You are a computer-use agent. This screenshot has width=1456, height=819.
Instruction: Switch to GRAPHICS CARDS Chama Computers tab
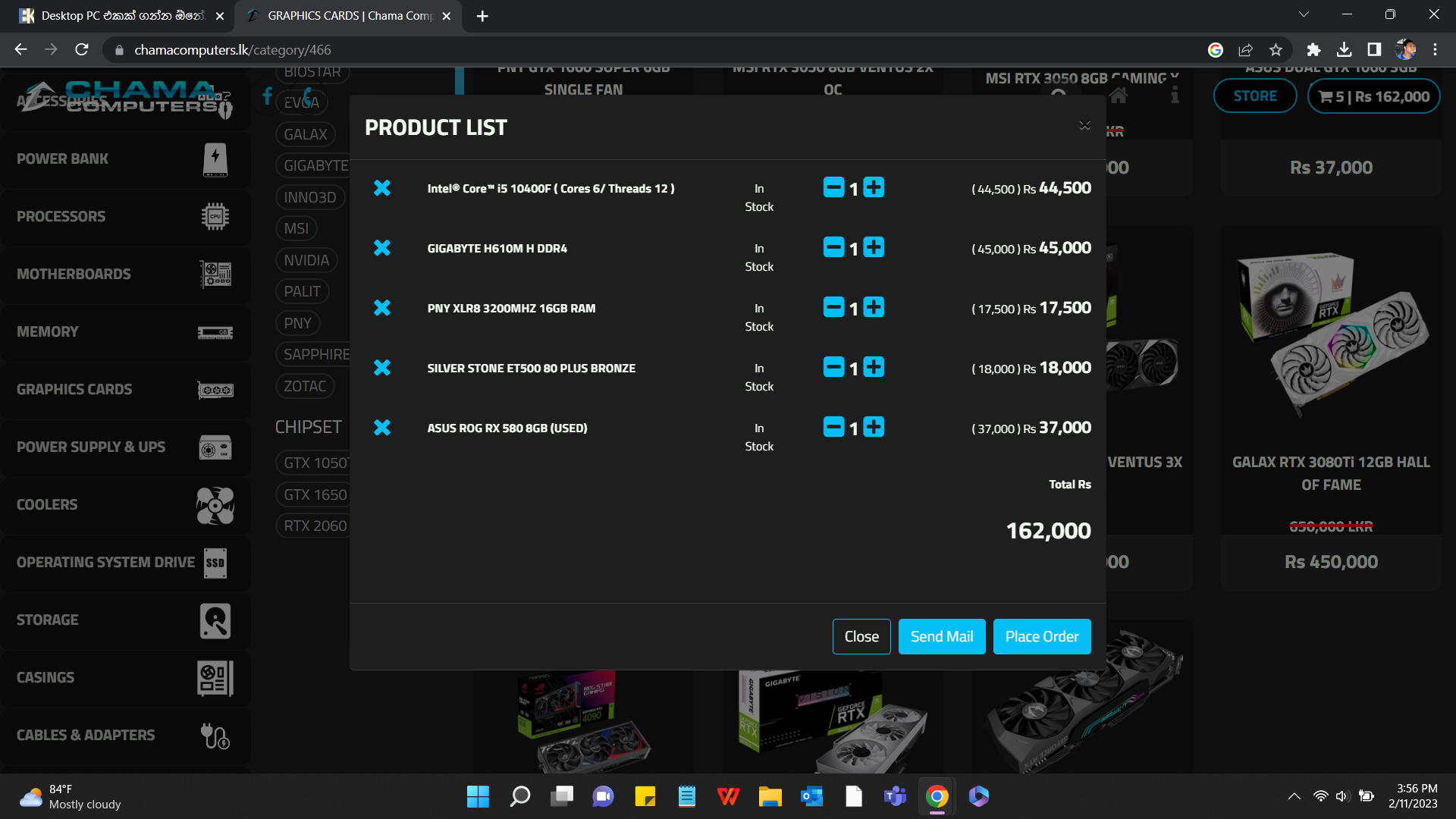[x=347, y=16]
